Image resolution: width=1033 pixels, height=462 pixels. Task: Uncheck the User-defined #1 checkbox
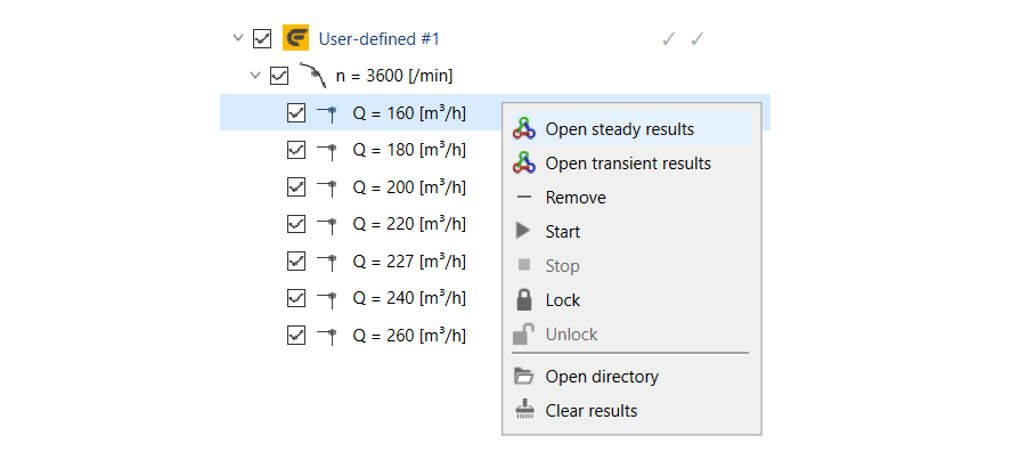(262, 39)
